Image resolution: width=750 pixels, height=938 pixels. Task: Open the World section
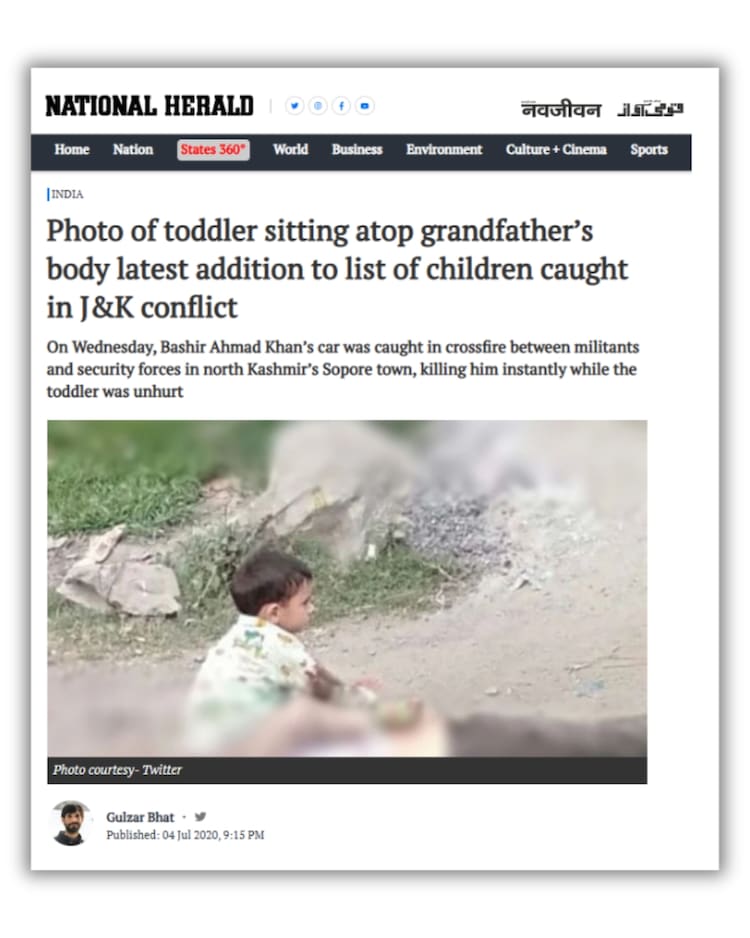(291, 150)
